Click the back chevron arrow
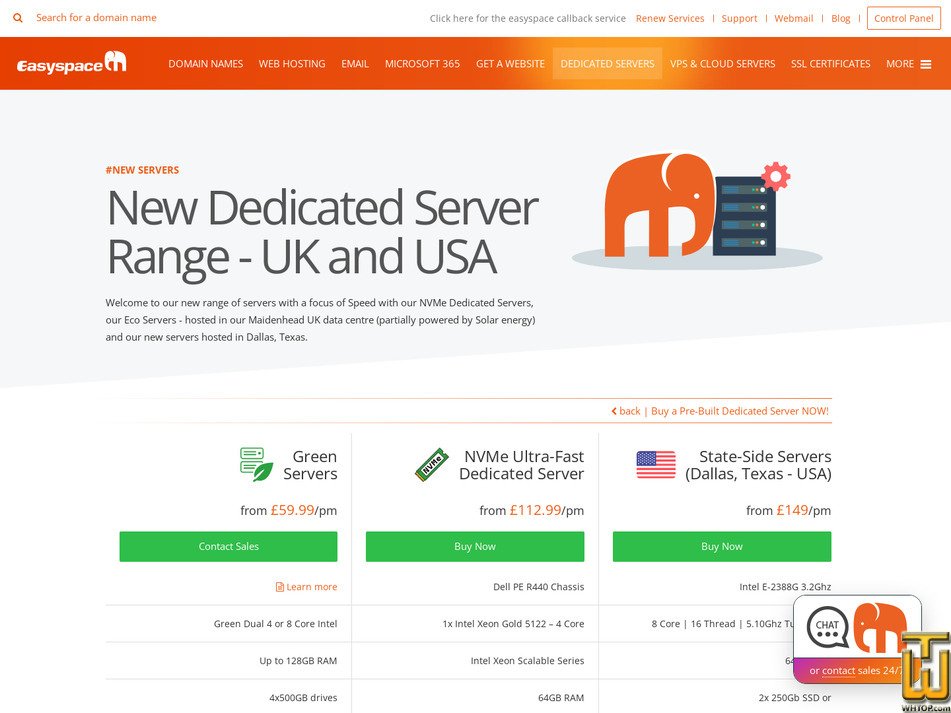 (x=614, y=411)
